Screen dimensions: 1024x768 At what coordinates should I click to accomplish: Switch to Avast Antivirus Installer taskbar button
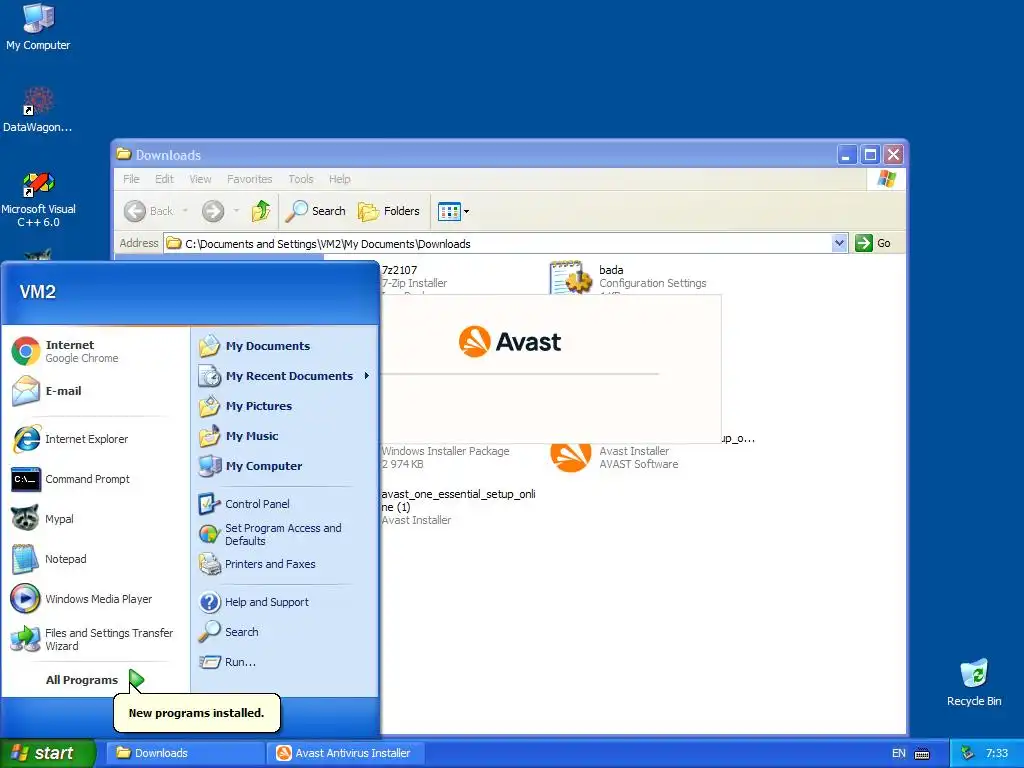pos(346,753)
